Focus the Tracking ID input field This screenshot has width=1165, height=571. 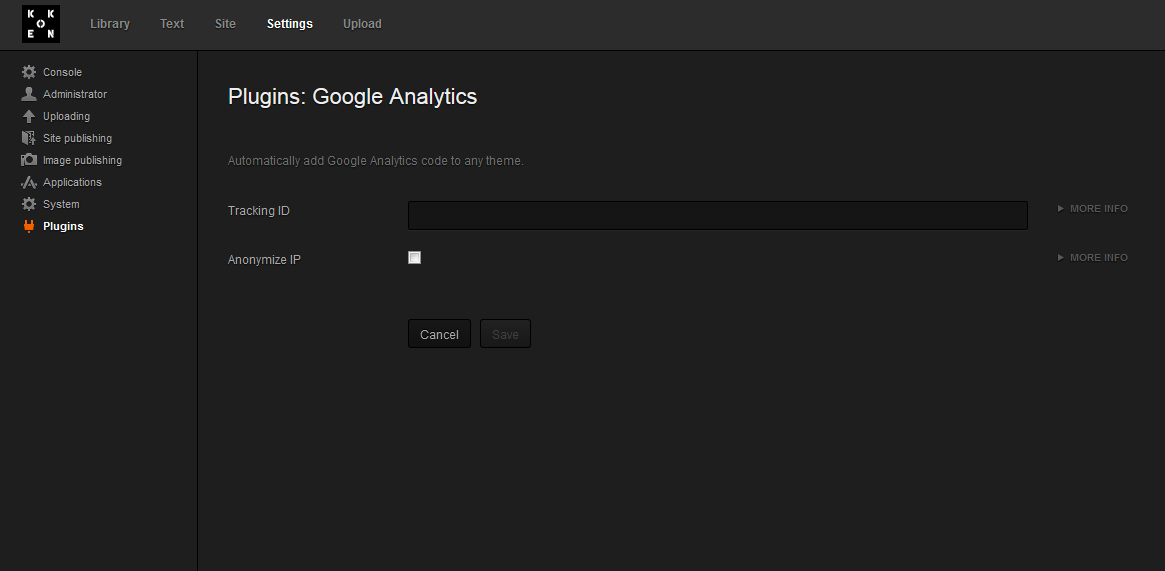click(717, 215)
